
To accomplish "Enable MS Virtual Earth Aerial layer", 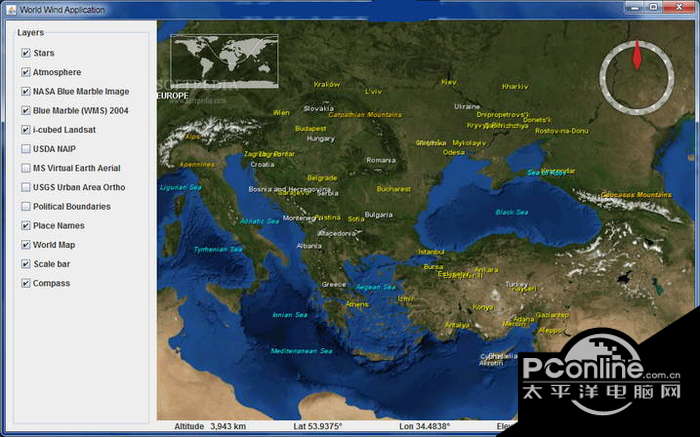I will click(26, 168).
